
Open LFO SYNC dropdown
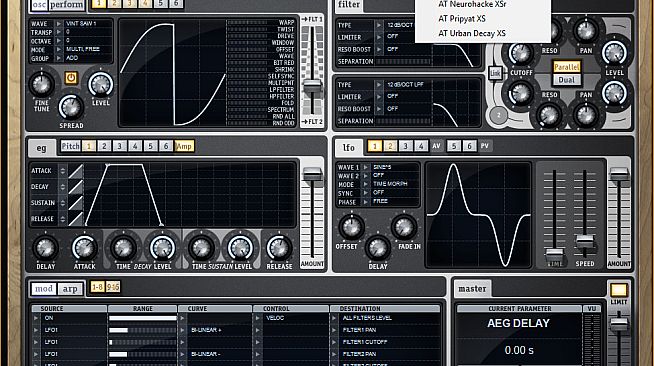tap(366, 193)
